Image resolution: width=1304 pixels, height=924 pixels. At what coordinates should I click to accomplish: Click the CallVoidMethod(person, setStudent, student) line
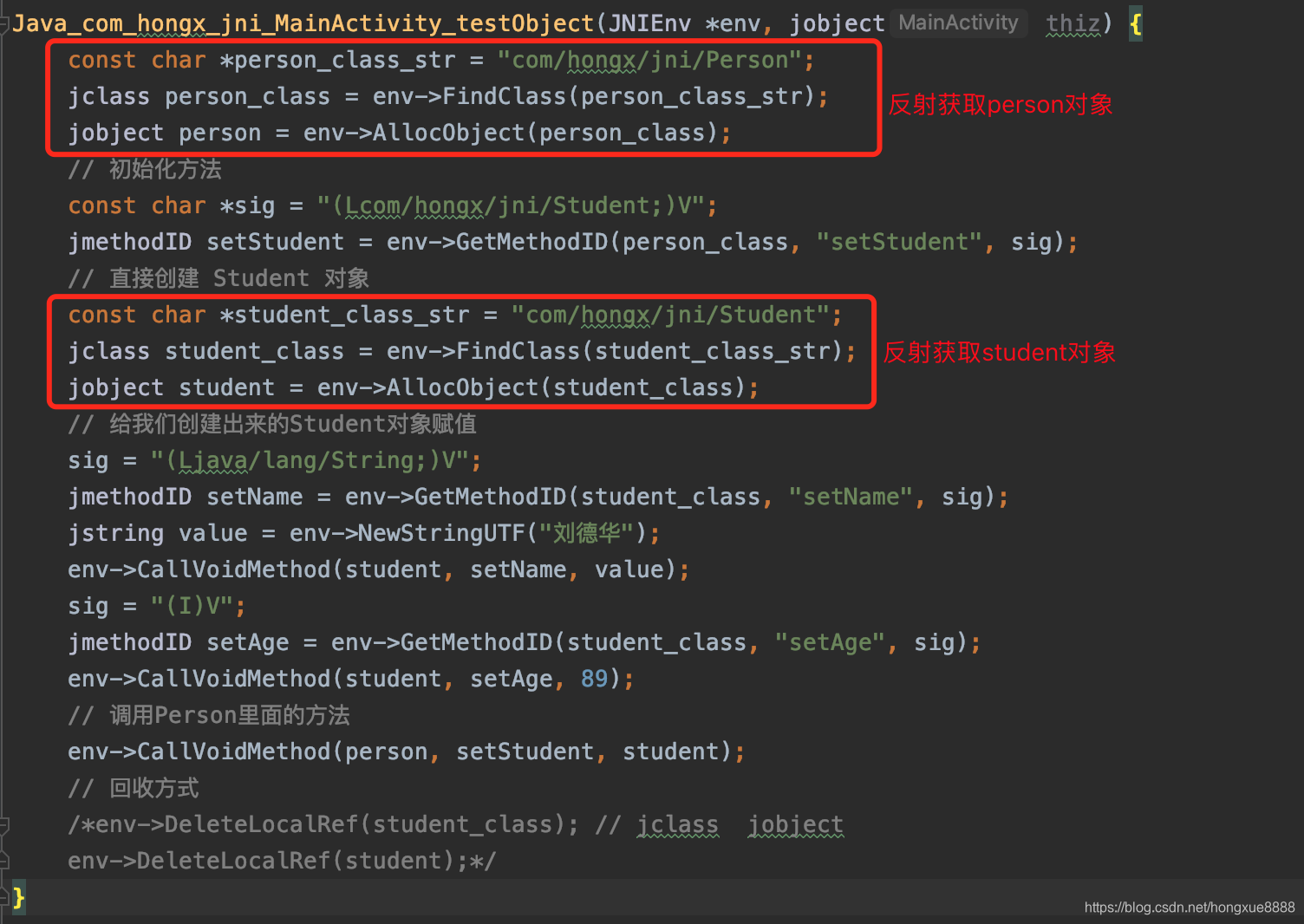(407, 752)
